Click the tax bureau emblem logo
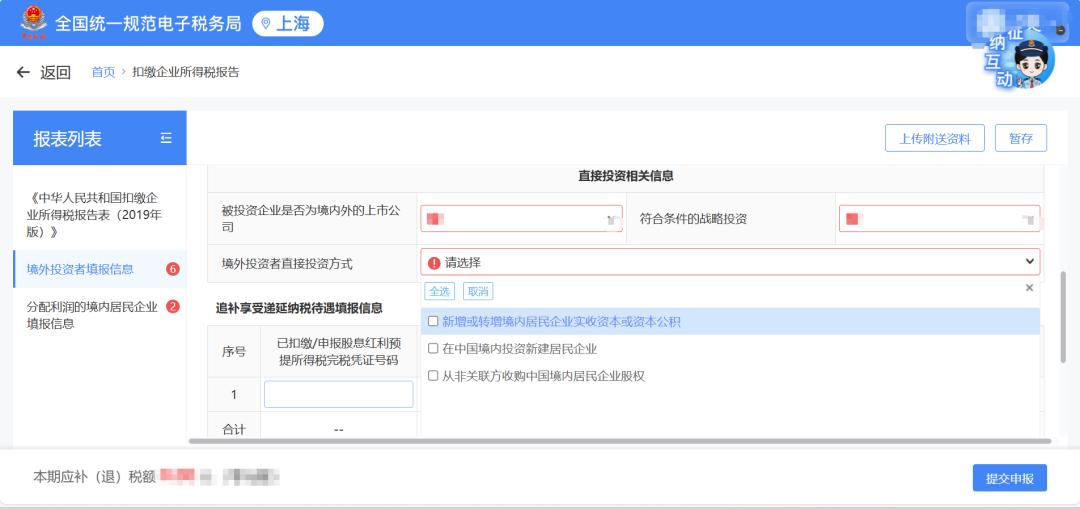 (34, 22)
